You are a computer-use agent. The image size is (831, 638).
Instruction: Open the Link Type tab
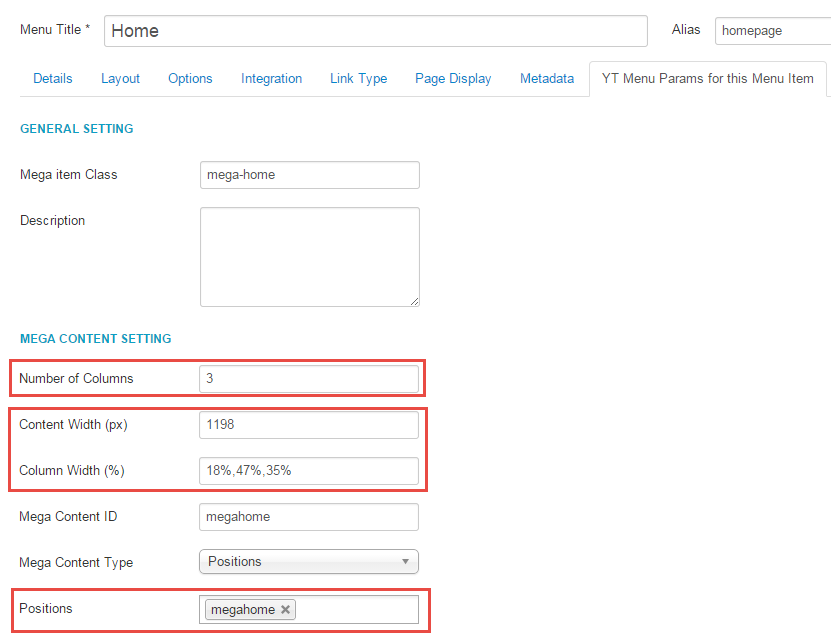358,78
